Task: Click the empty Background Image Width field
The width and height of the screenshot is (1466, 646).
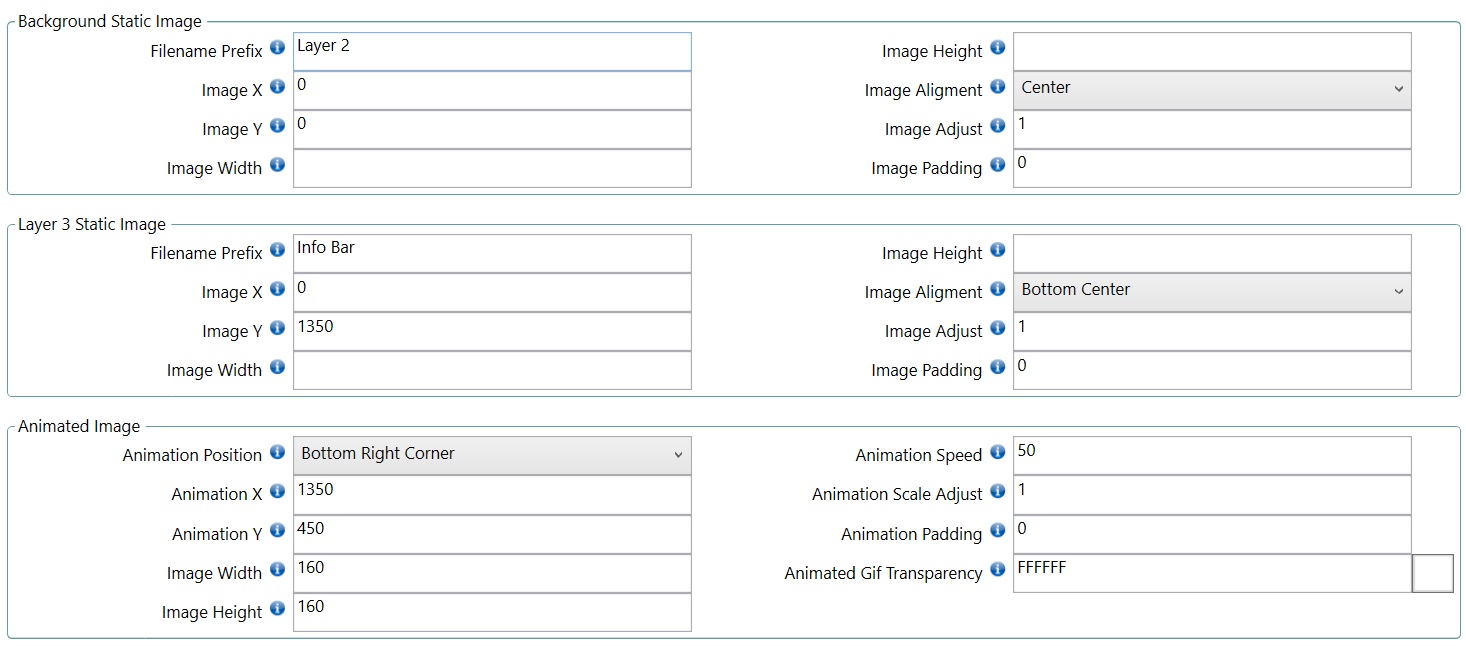Action: tap(491, 168)
